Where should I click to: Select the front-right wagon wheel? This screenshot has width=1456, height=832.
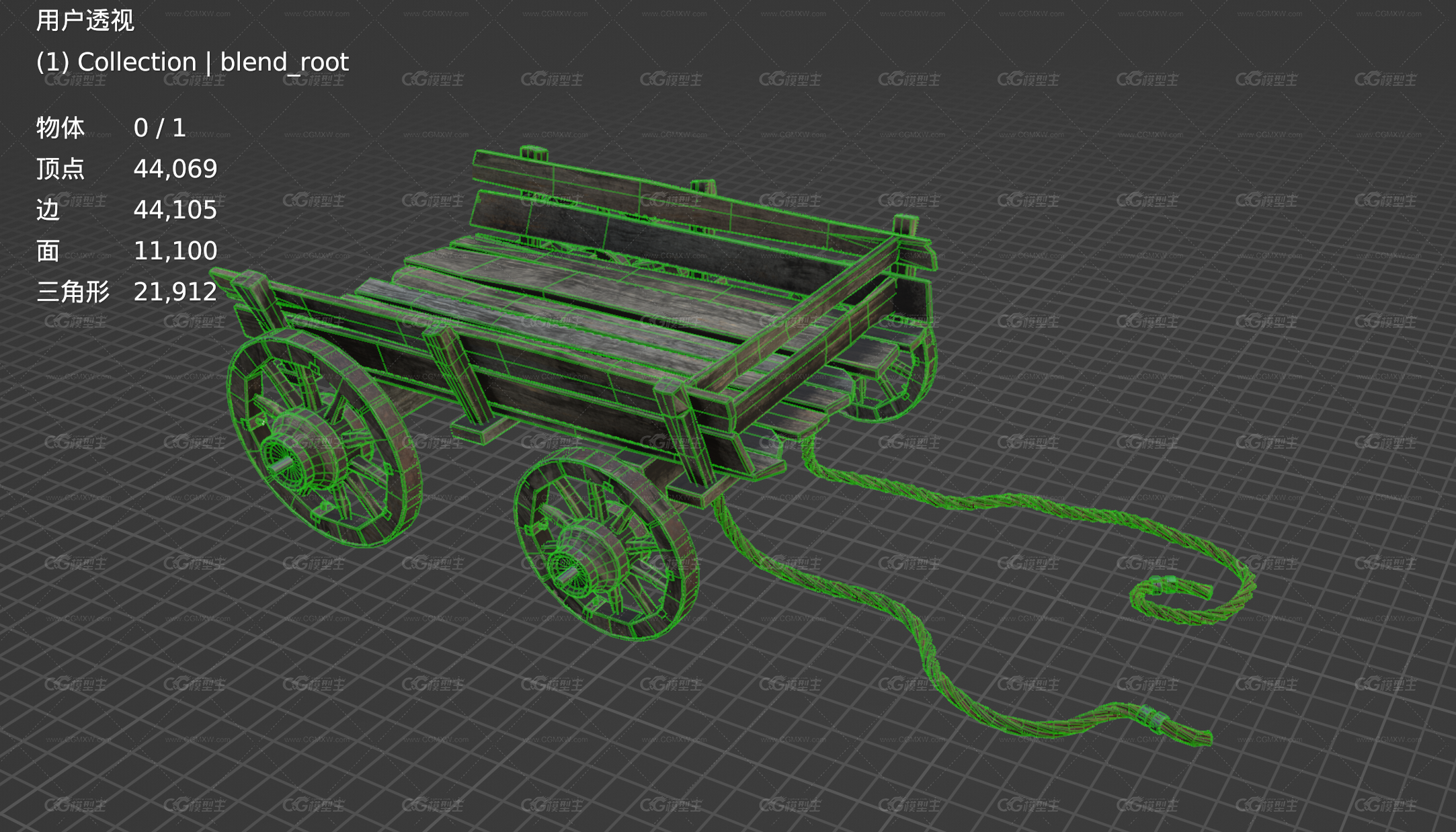tap(606, 544)
